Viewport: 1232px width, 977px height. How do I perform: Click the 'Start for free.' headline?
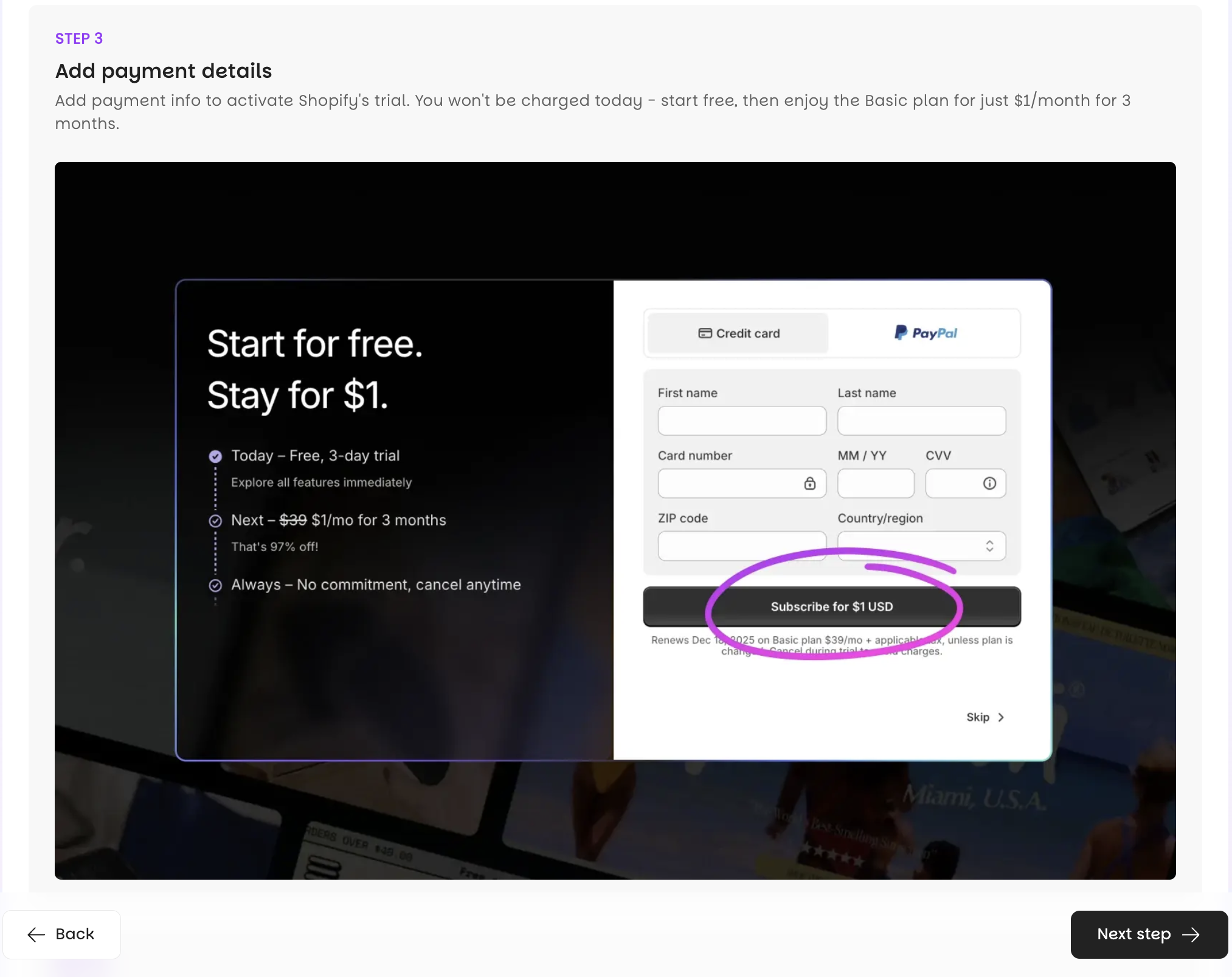(x=315, y=344)
